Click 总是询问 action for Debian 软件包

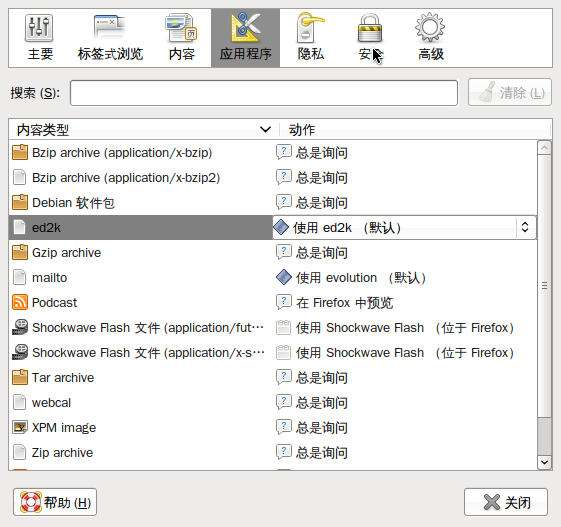click(x=322, y=203)
